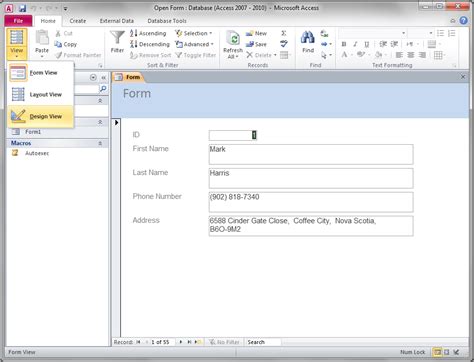The width and height of the screenshot is (474, 362).
Task: Open the font size combo box
Action: pos(420,33)
